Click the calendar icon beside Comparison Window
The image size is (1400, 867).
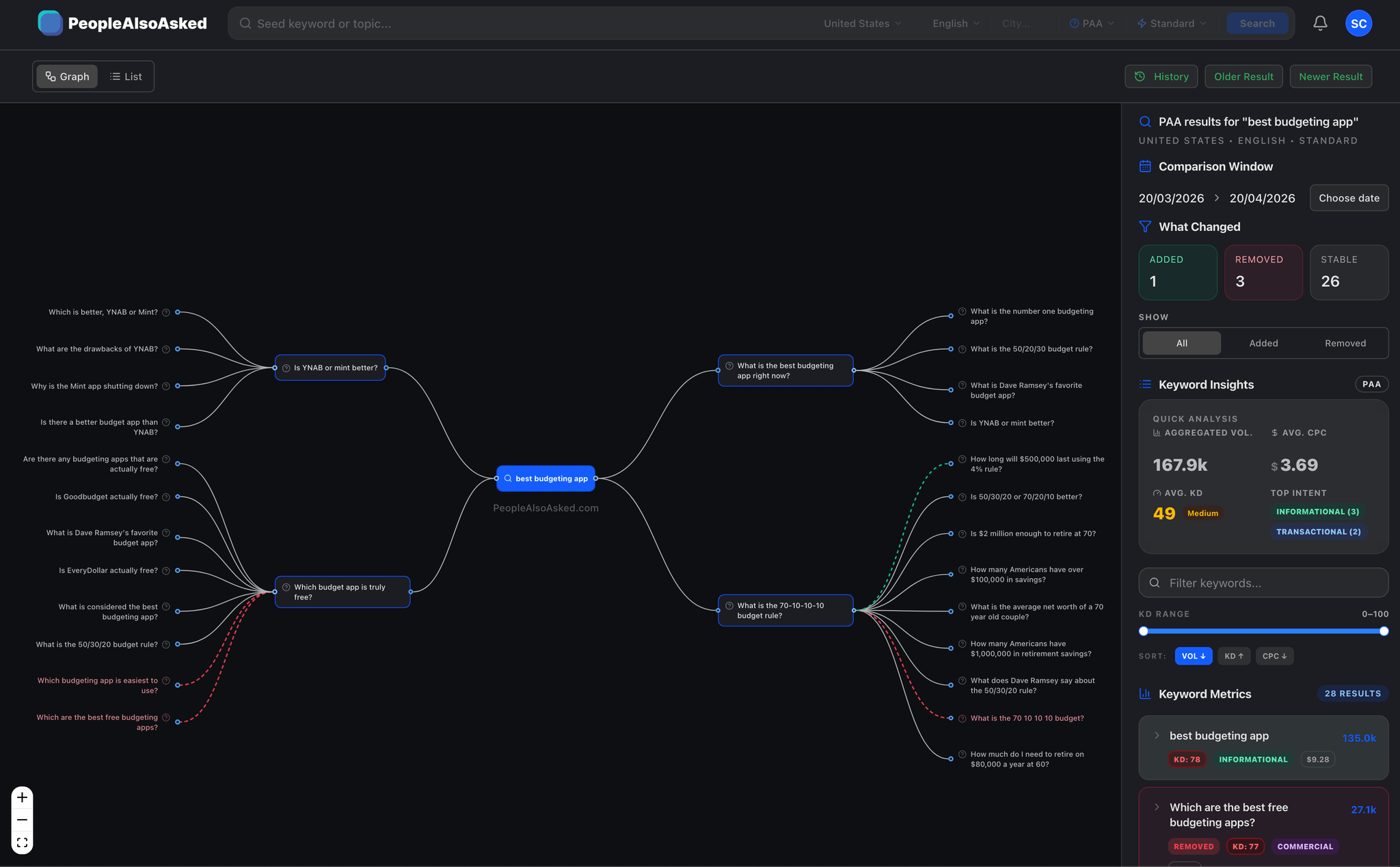point(1145,166)
